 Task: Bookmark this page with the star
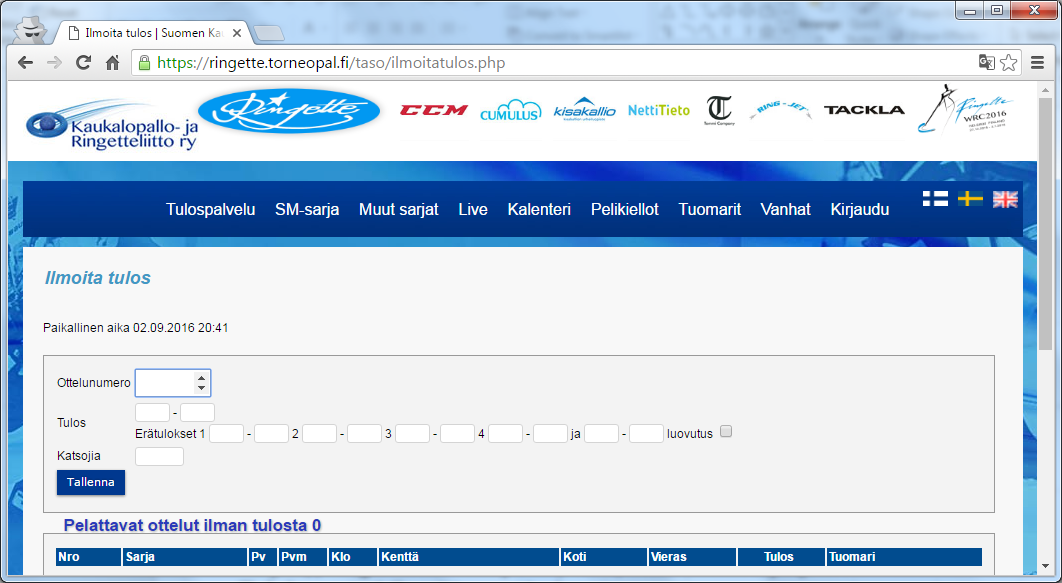coord(1008,63)
